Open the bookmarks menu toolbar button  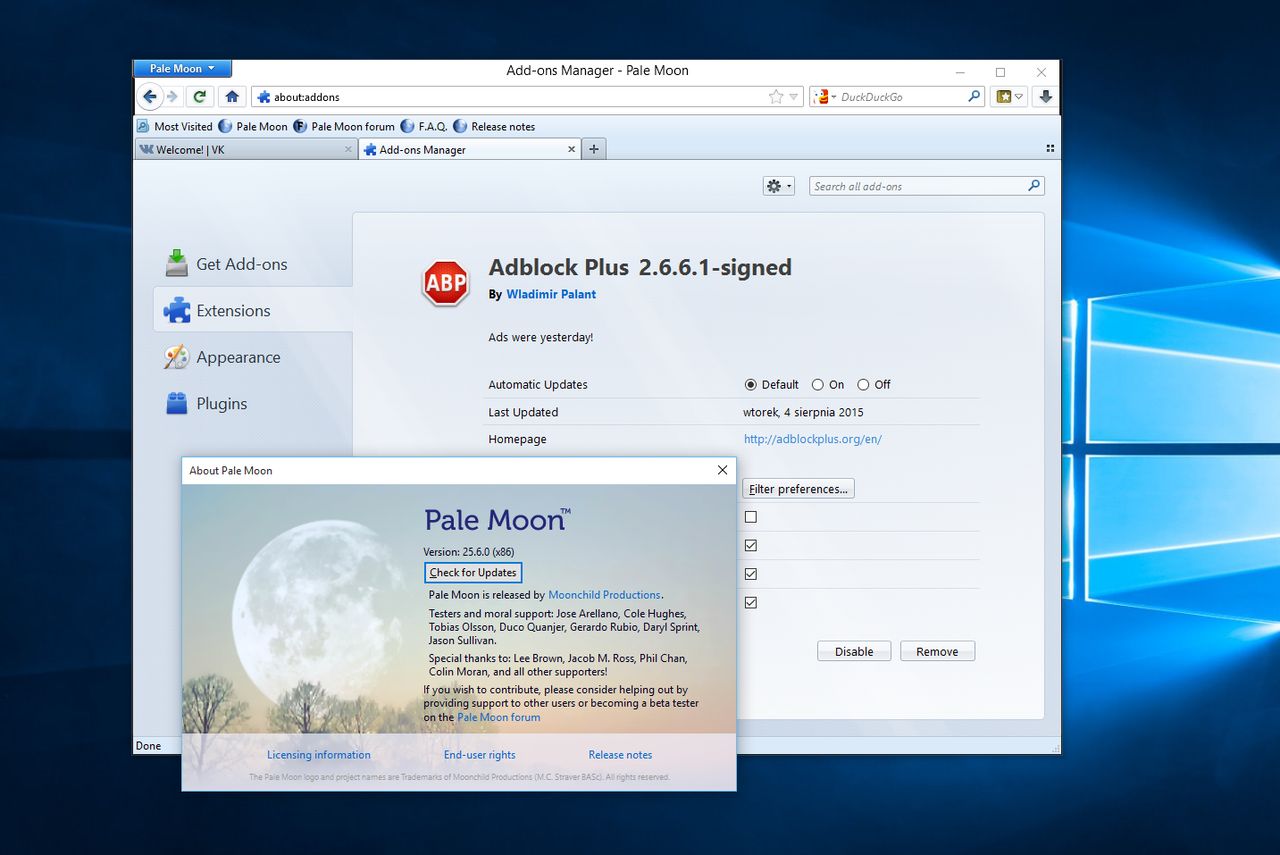[1010, 97]
